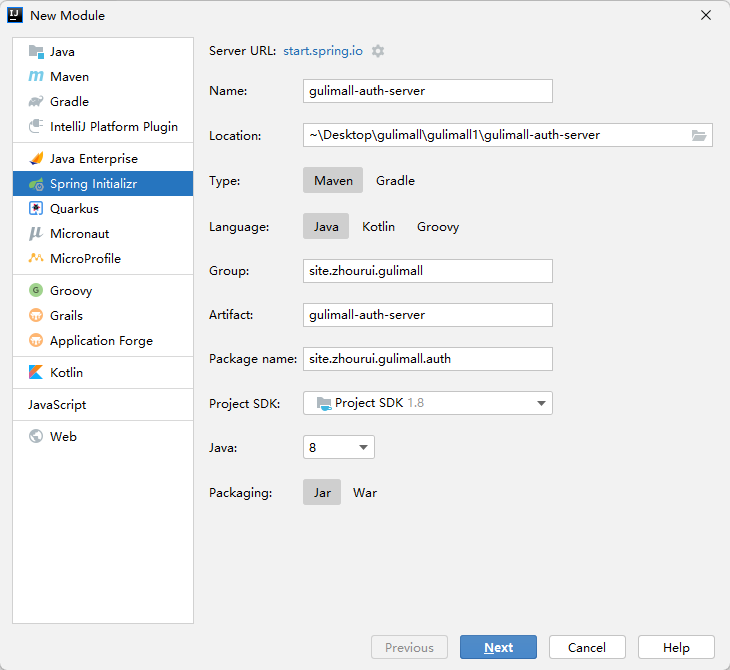The image size is (730, 670).
Task: Select Micronaut module type label
Action: tap(80, 233)
